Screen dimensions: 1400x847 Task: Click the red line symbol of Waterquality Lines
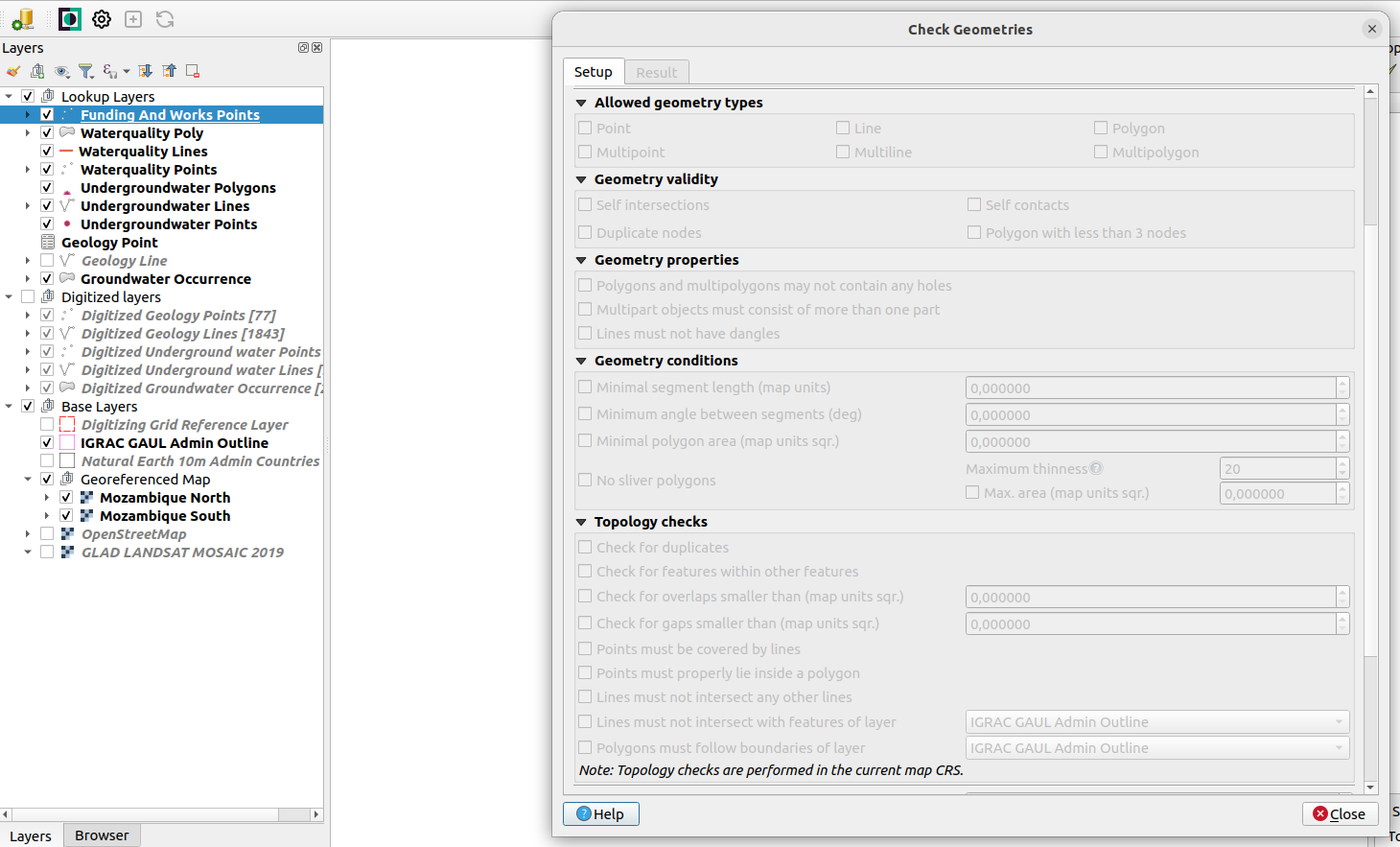(66, 152)
